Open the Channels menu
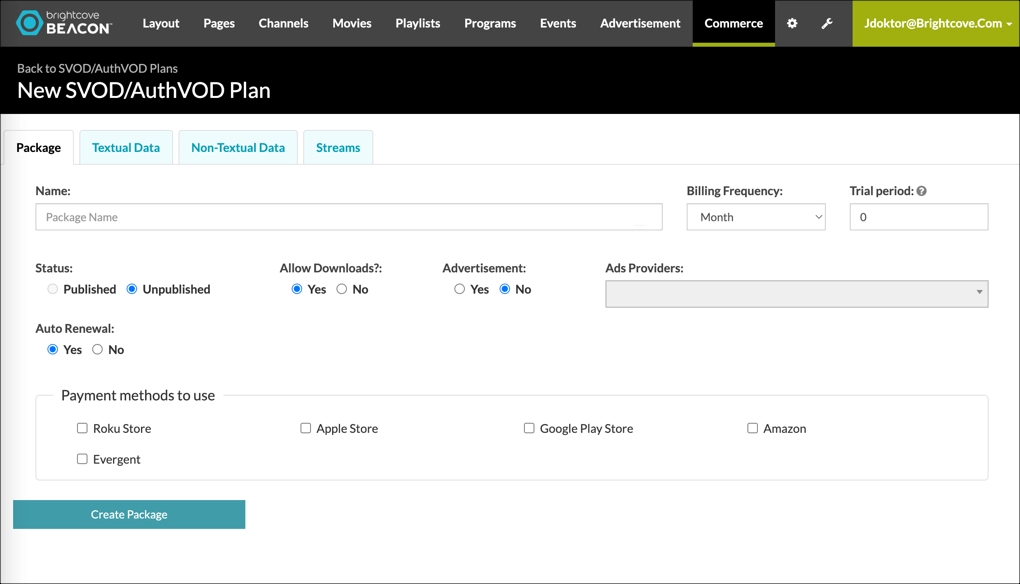This screenshot has width=1020, height=584. coord(284,23)
